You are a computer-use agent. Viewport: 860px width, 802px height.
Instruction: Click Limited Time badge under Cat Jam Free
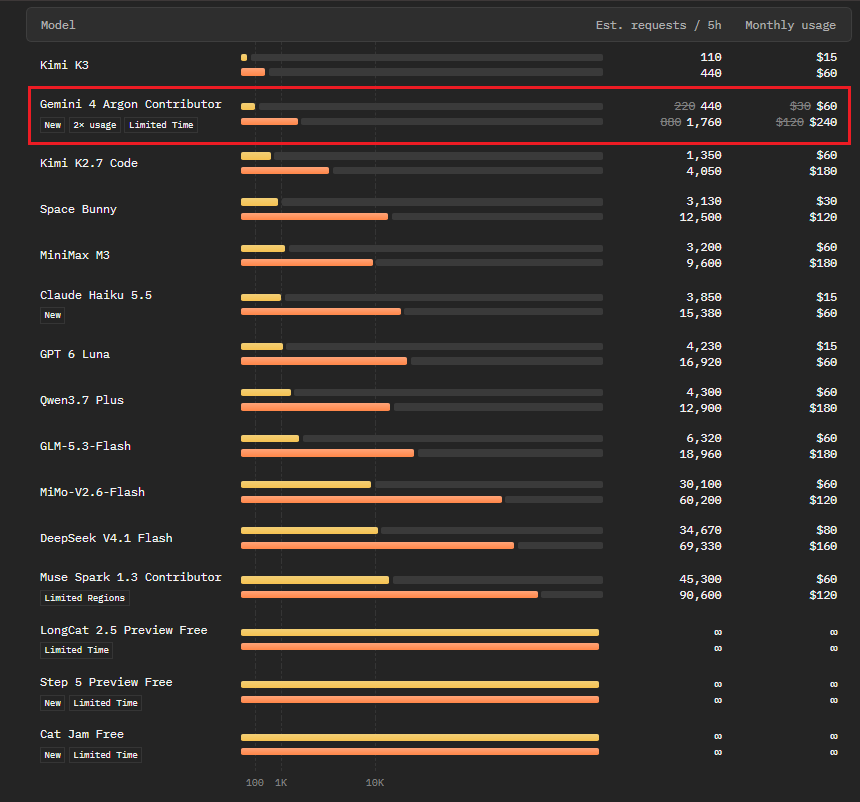pyautogui.click(x=105, y=755)
